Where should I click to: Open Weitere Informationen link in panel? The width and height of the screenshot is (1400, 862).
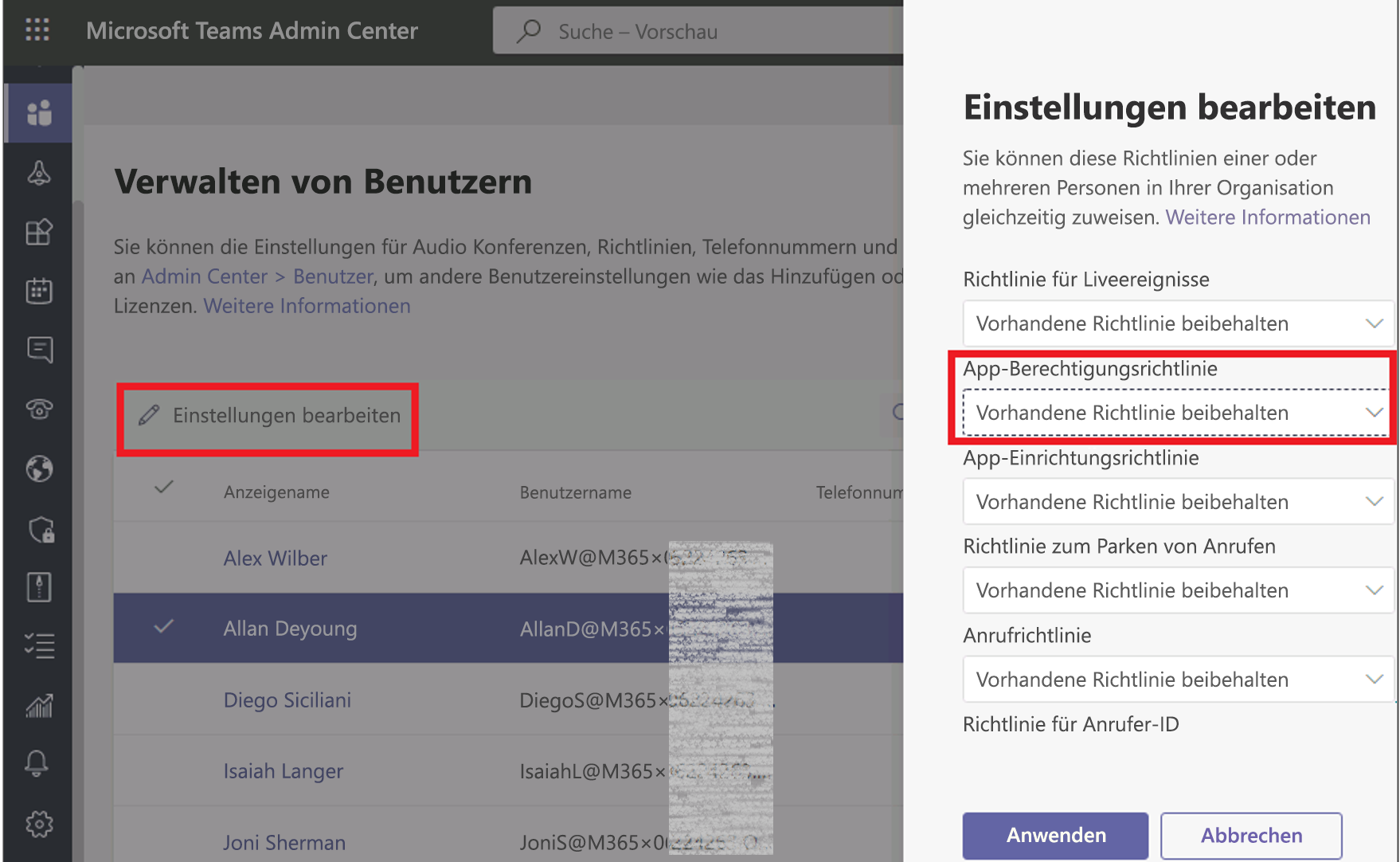point(1268,217)
